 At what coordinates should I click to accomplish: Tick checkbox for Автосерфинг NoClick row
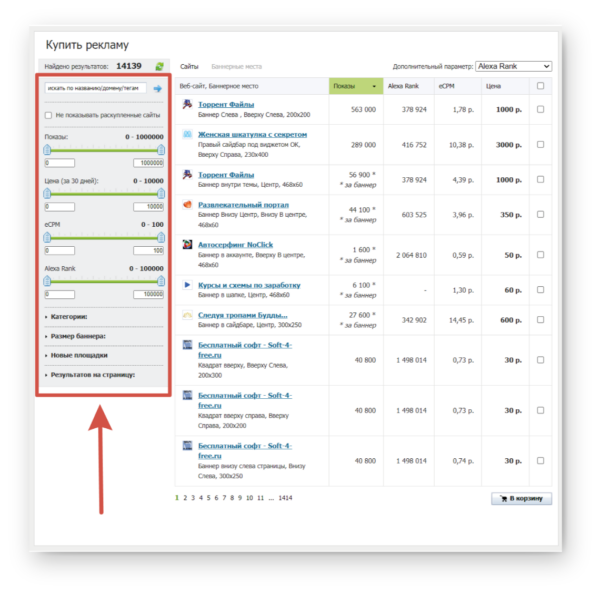(x=540, y=255)
